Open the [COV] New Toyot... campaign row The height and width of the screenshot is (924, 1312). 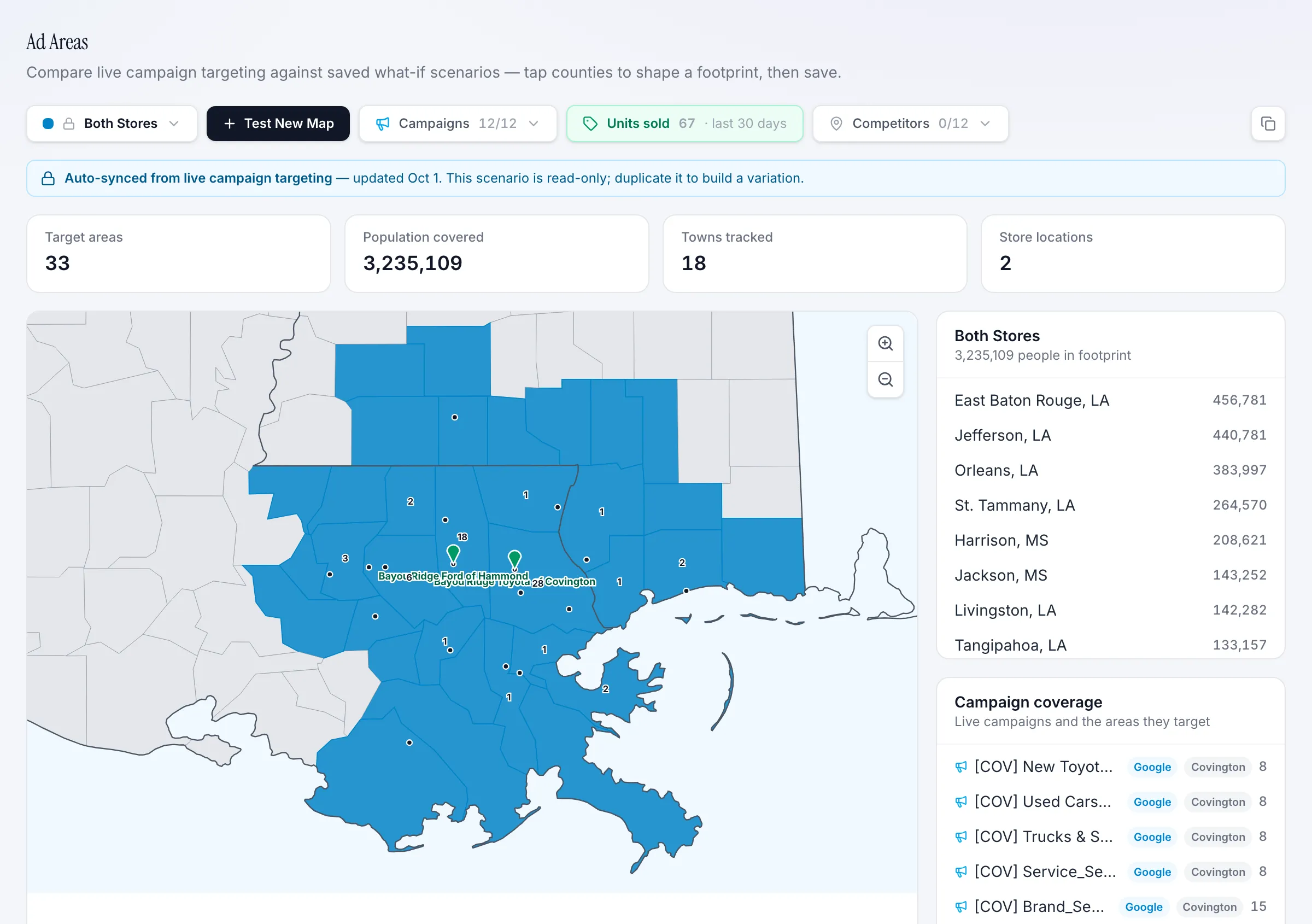(1110, 767)
